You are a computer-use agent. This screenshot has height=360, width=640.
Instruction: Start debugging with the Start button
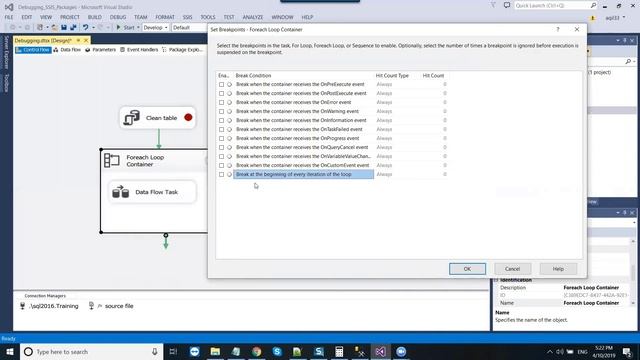[126, 27]
